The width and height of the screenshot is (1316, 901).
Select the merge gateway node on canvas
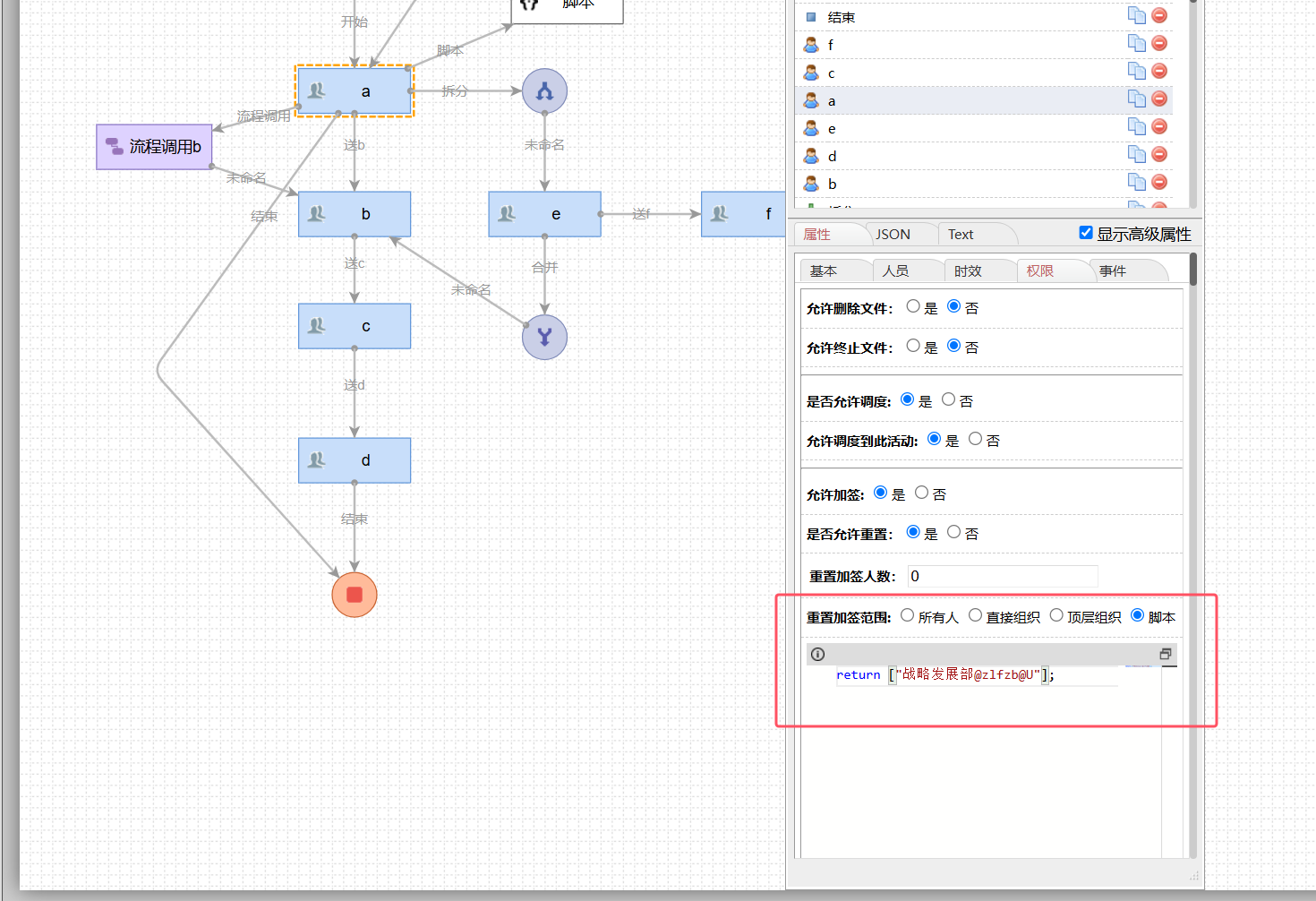click(544, 337)
